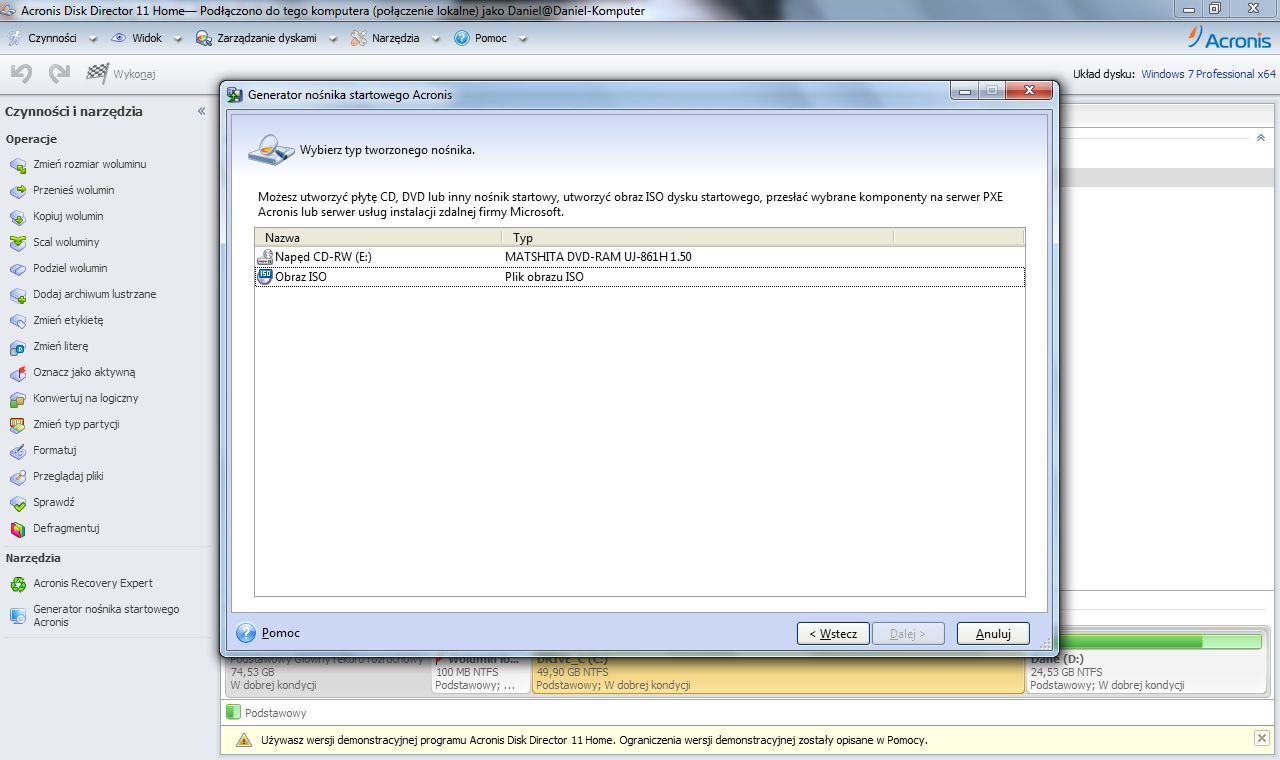Click the Acronis logo at top right
1280x760 pixels.
1229,38
